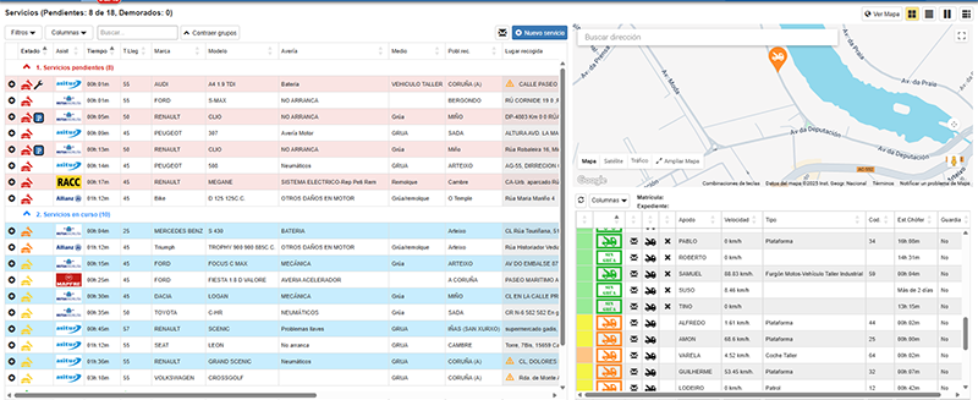Click the X icon in SAMUEL's row
The width and height of the screenshot is (978, 400).
(x=667, y=274)
